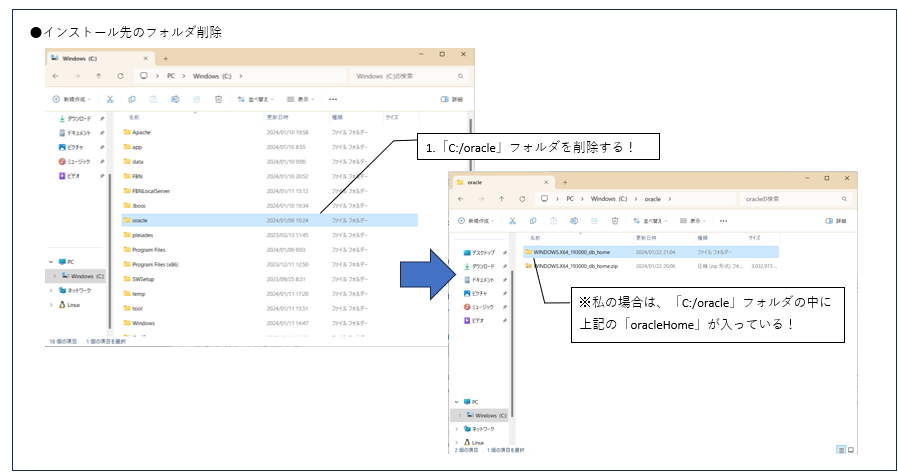This screenshot has height=475, width=898.
Task: Add new tab in Windows (C:) window
Action: coord(166,58)
